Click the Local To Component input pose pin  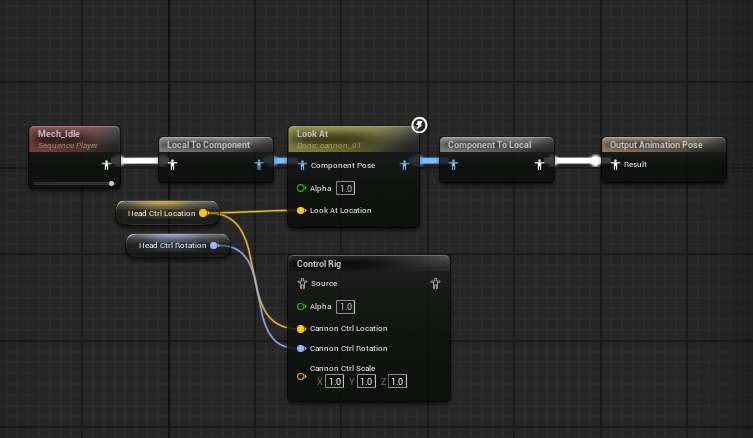pyautogui.click(x=172, y=165)
